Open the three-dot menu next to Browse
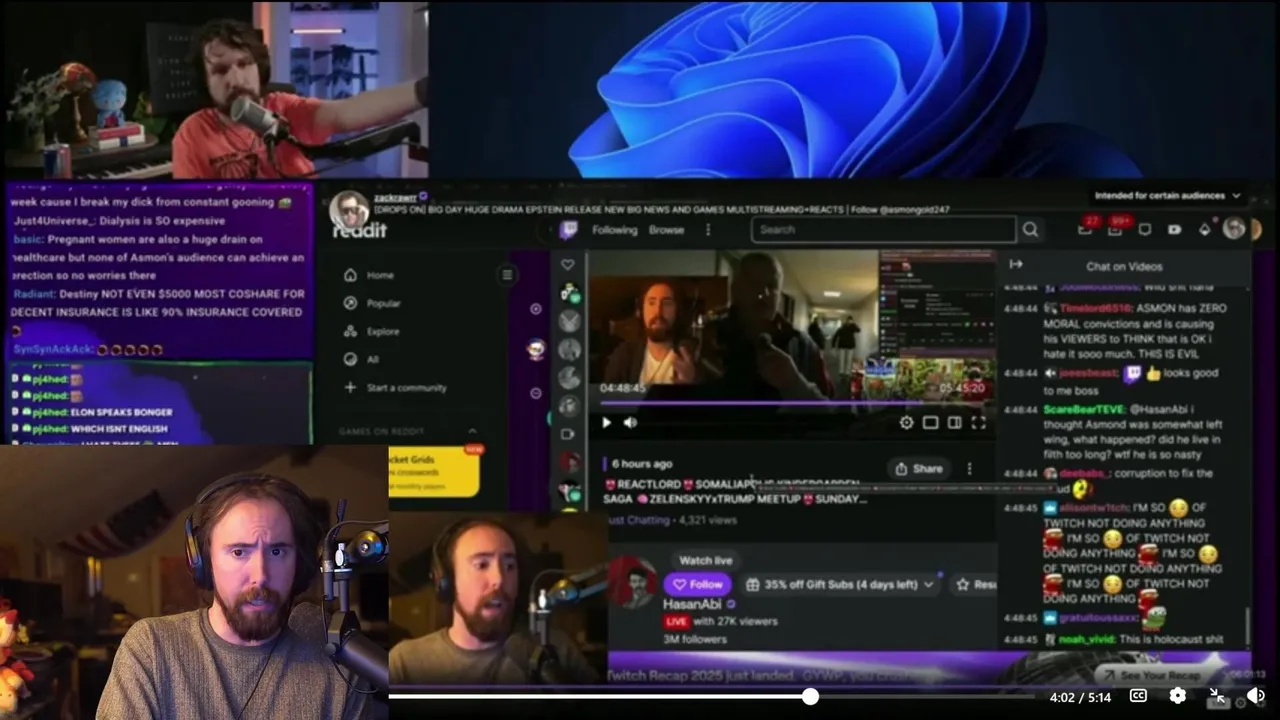Image resolution: width=1280 pixels, height=720 pixels. [708, 230]
